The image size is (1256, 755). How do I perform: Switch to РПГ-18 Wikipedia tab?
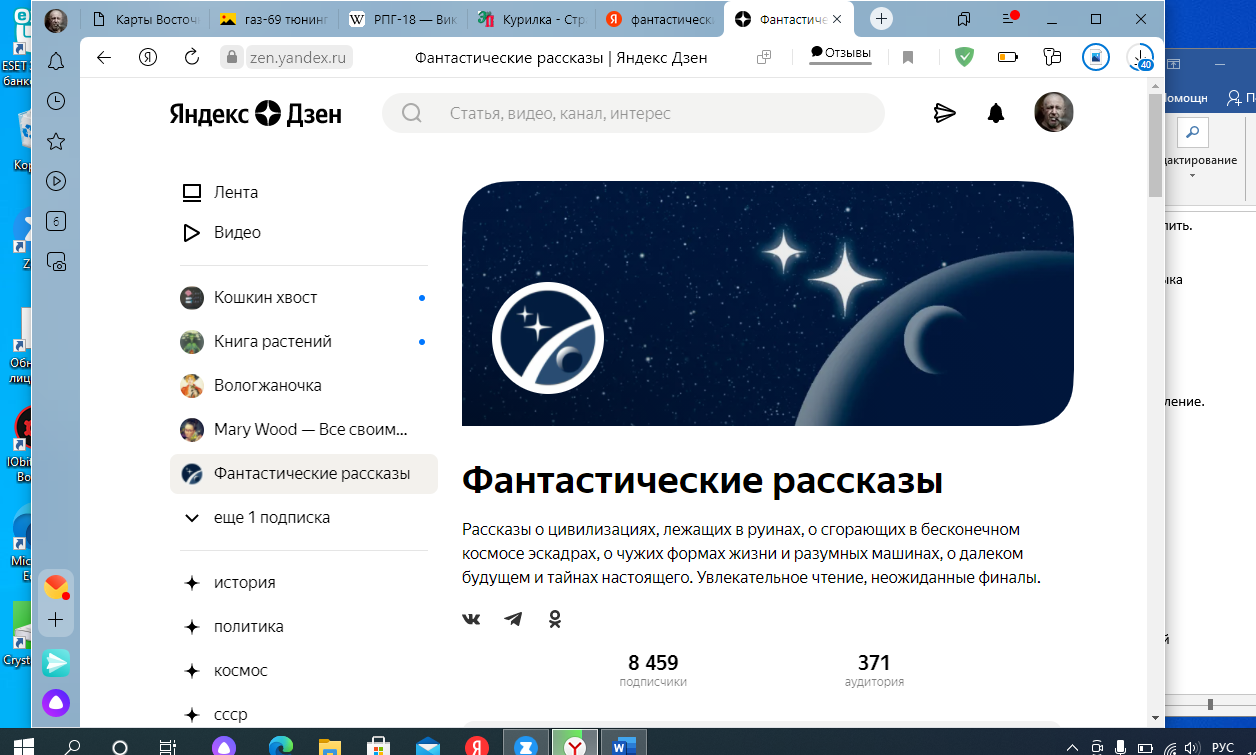pos(401,18)
